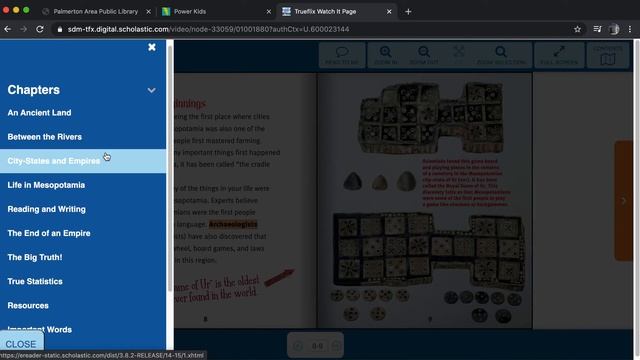Image resolution: width=640 pixels, height=360 pixels.
Task: Close the Power Kids tab
Action: pyautogui.click(x=269, y=11)
